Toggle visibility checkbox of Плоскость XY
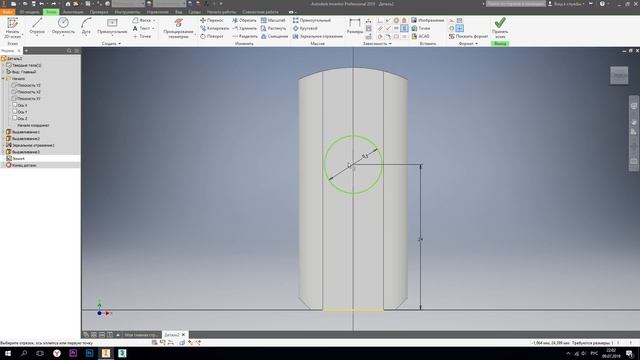 [14, 98]
